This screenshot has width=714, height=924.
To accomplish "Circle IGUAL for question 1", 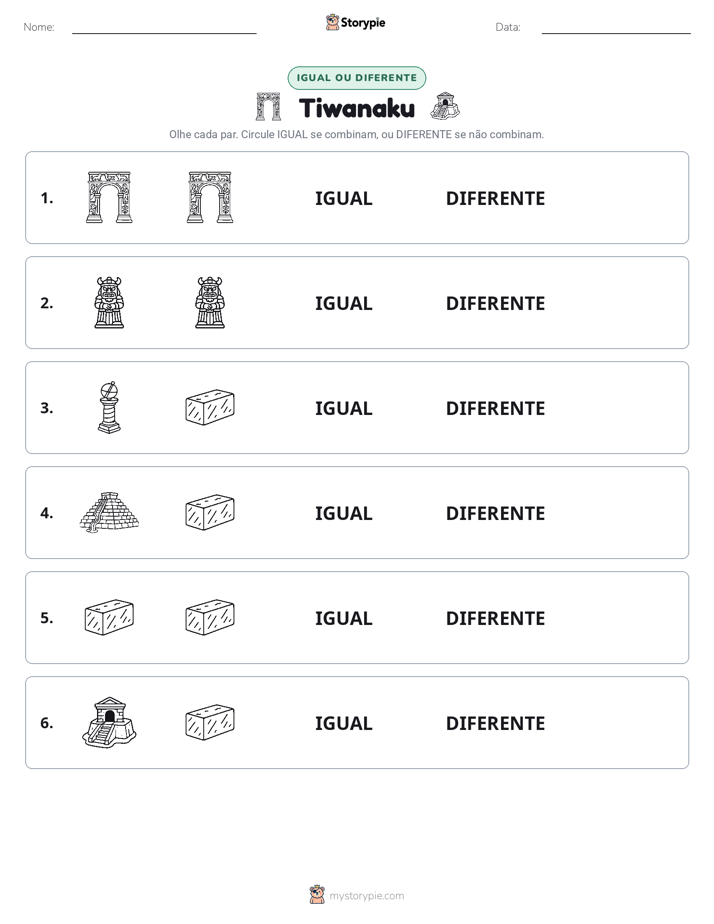I will click(343, 199).
